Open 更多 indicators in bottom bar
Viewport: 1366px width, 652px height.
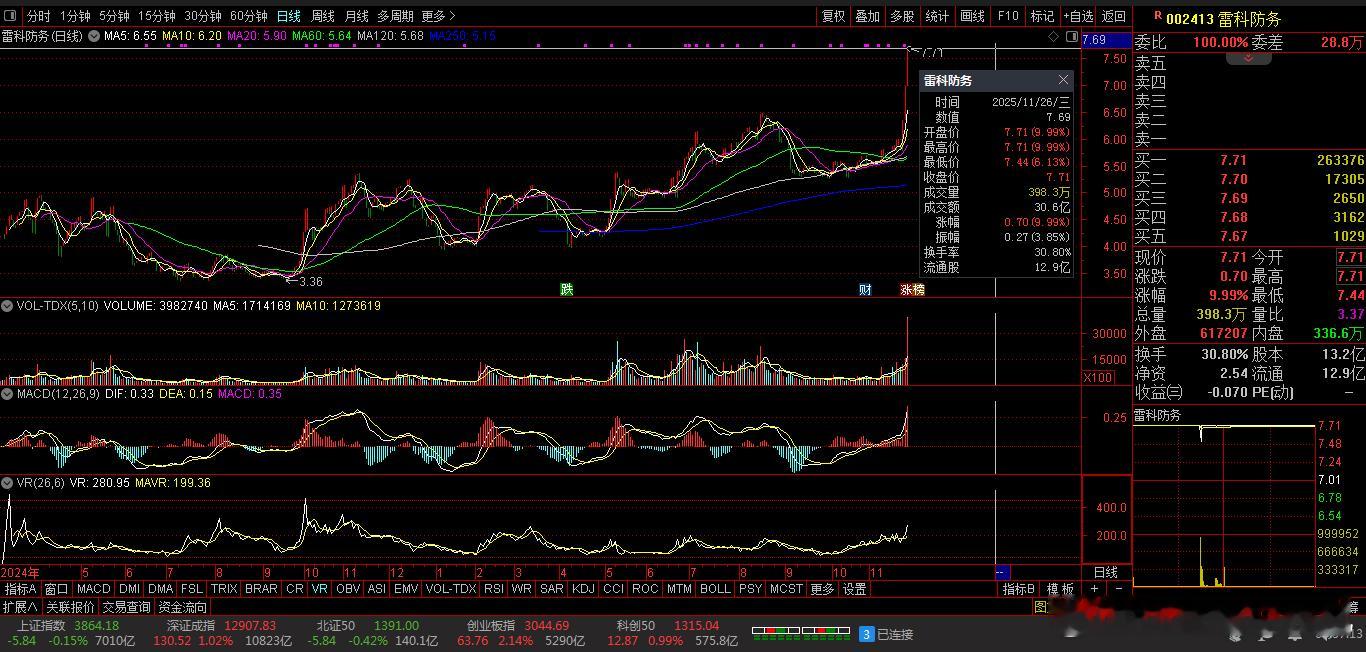pos(822,589)
